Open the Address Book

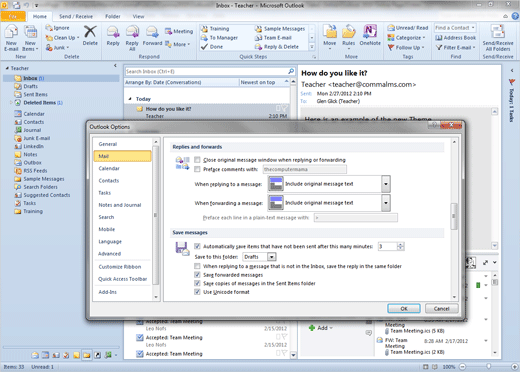click(x=455, y=38)
